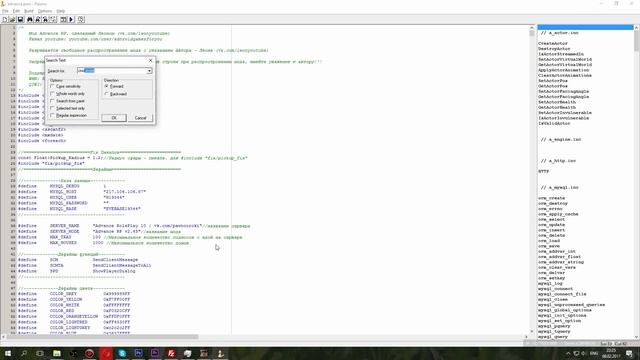Image resolution: width=640 pixels, height=360 pixels.
Task: Open Windows taskbar search
Action: 24,353
